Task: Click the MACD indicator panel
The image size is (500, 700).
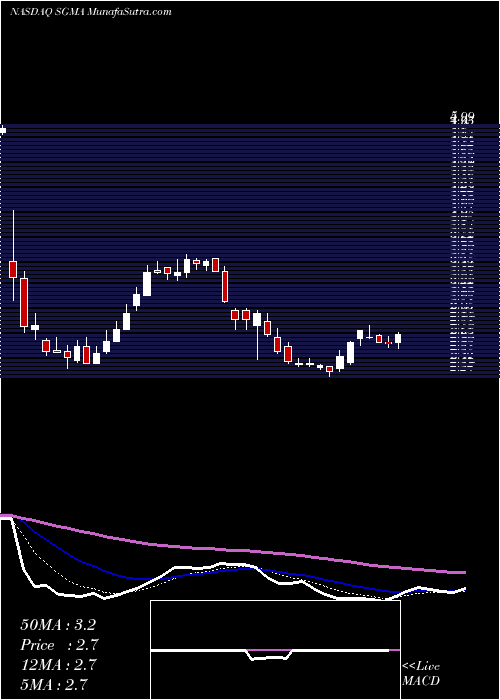Action: click(x=275, y=650)
